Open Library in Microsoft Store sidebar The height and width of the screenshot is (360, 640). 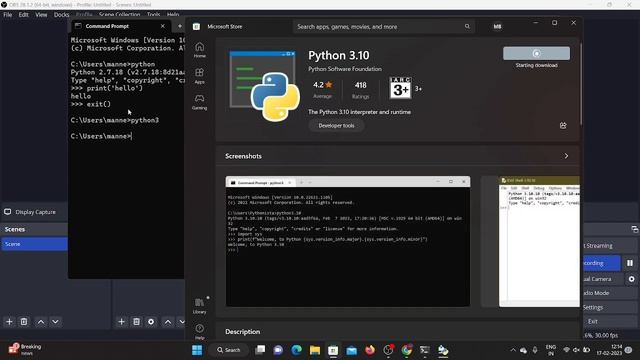(x=200, y=305)
